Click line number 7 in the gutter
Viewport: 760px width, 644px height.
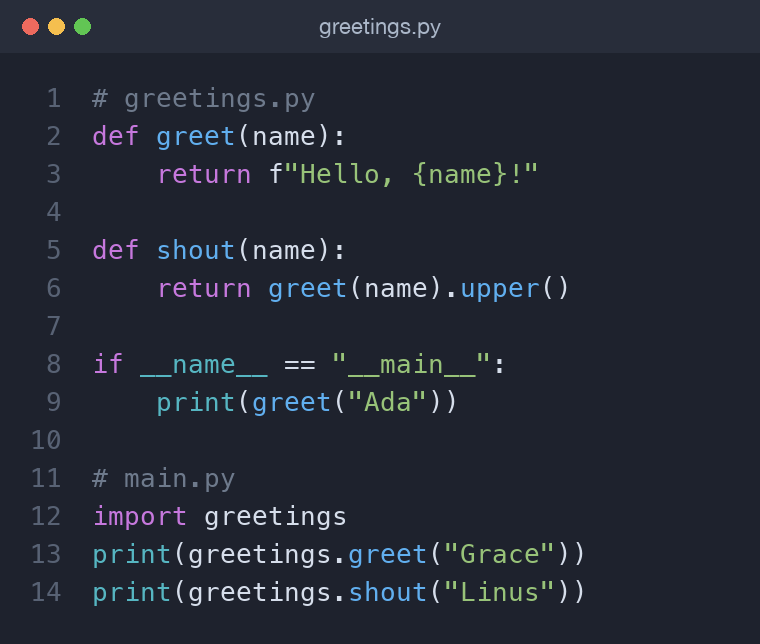click(x=54, y=326)
